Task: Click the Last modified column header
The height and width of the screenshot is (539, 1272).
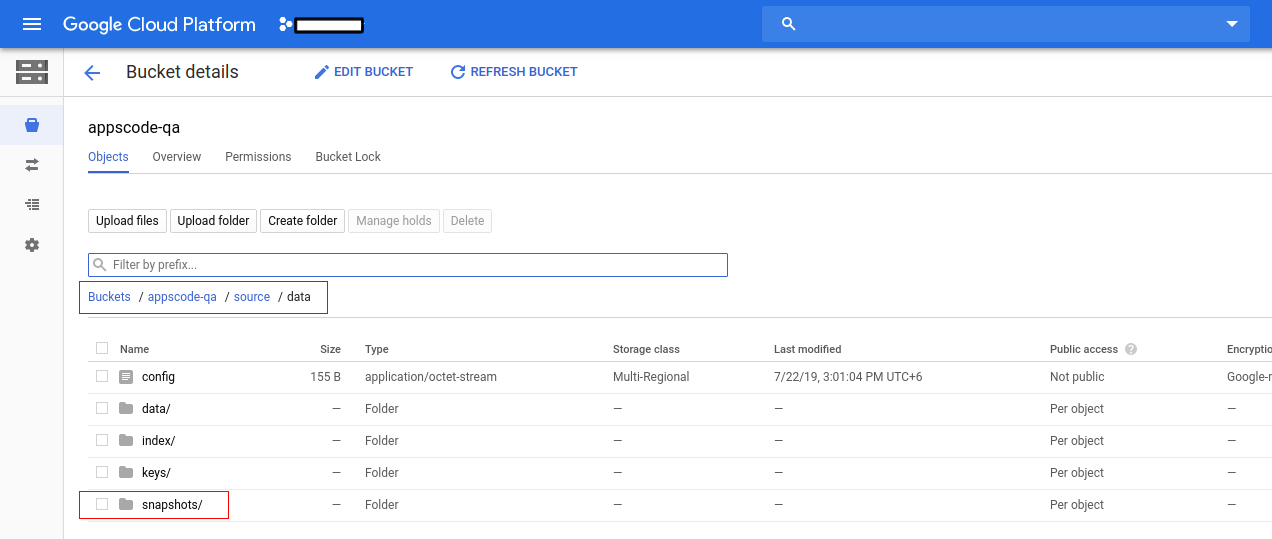Action: (808, 349)
